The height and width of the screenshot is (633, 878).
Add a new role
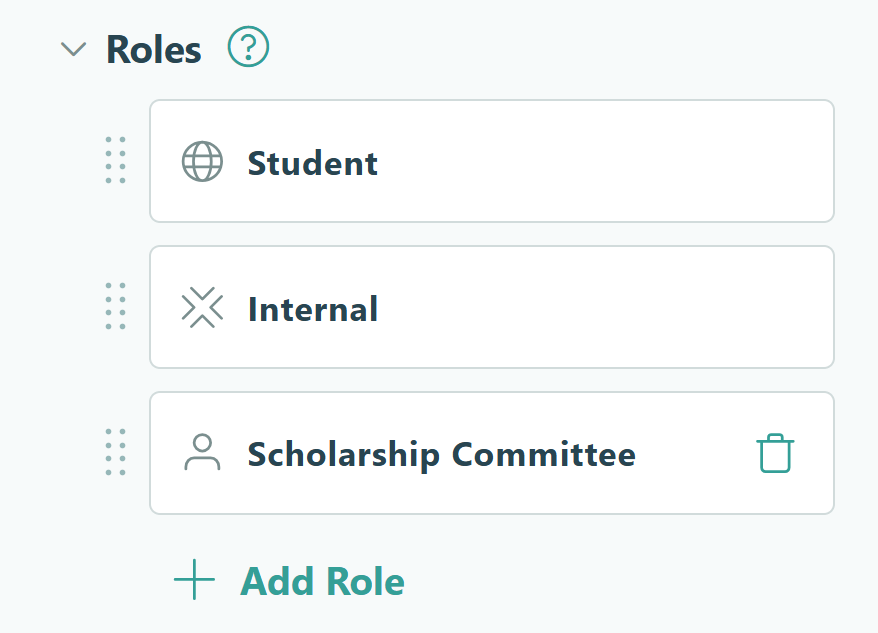(322, 580)
